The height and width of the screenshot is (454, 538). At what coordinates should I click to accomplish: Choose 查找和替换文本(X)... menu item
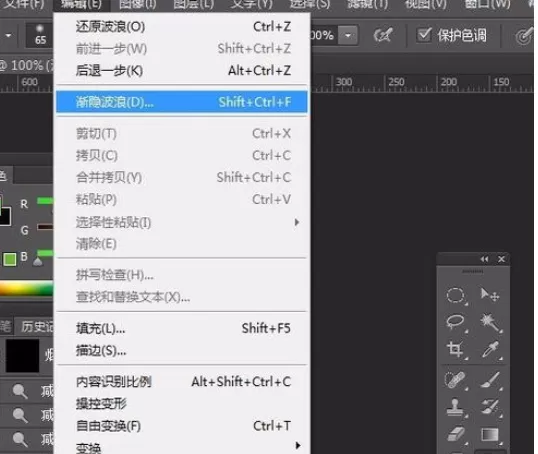coord(182,297)
